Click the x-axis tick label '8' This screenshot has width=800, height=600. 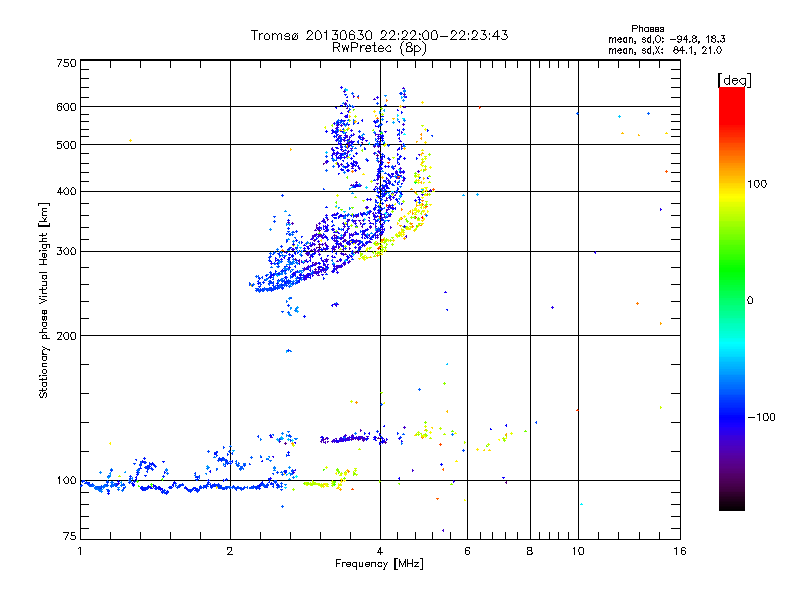pos(530,551)
